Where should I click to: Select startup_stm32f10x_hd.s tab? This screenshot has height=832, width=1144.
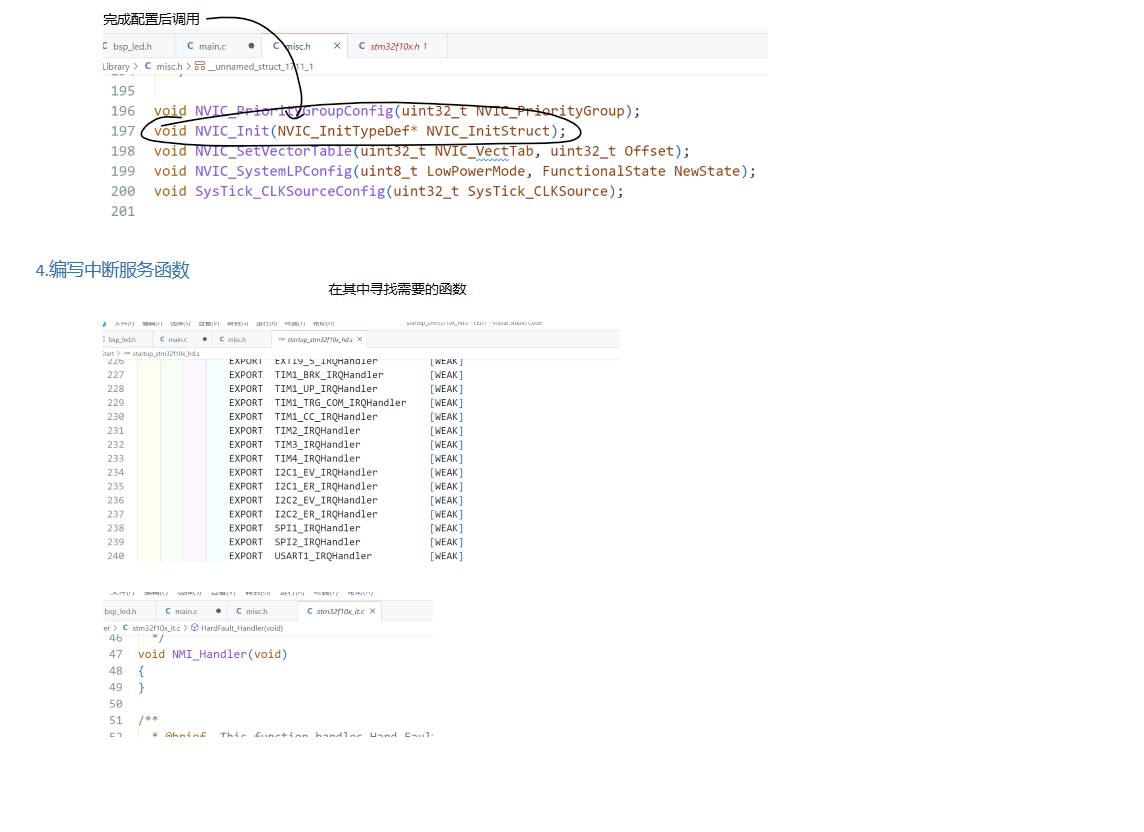[318, 339]
